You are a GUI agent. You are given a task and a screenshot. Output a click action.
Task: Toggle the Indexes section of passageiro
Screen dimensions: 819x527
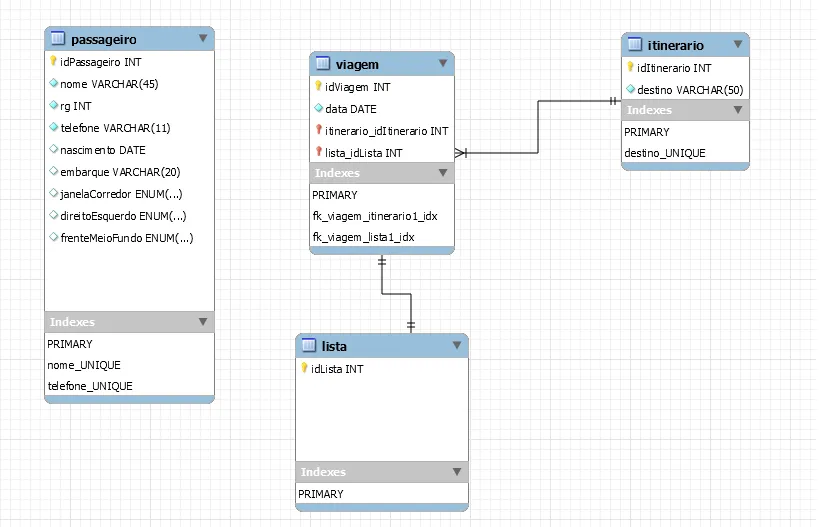click(x=203, y=322)
